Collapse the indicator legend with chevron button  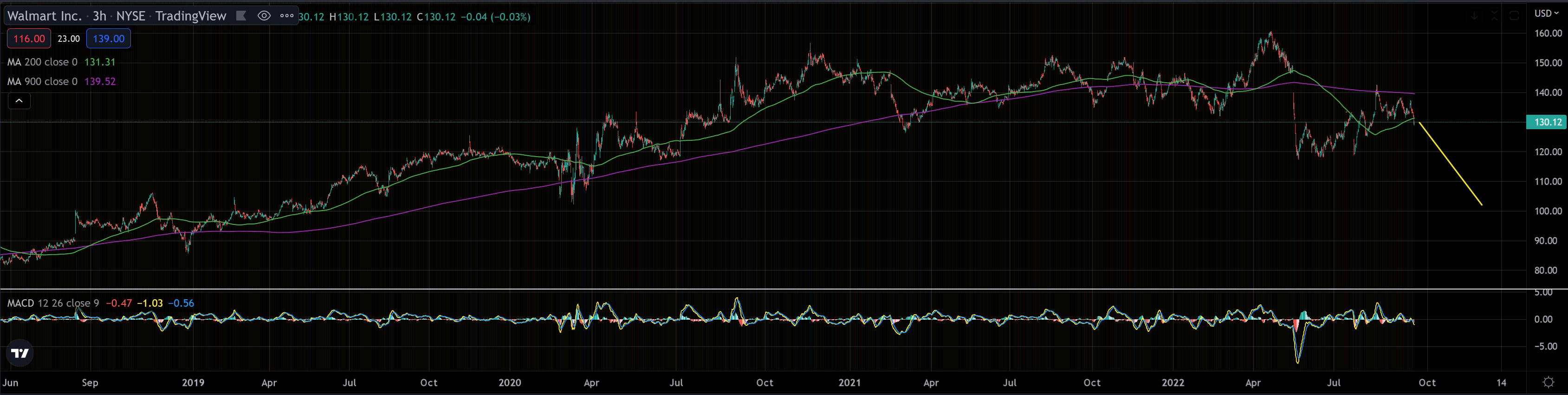coord(19,101)
